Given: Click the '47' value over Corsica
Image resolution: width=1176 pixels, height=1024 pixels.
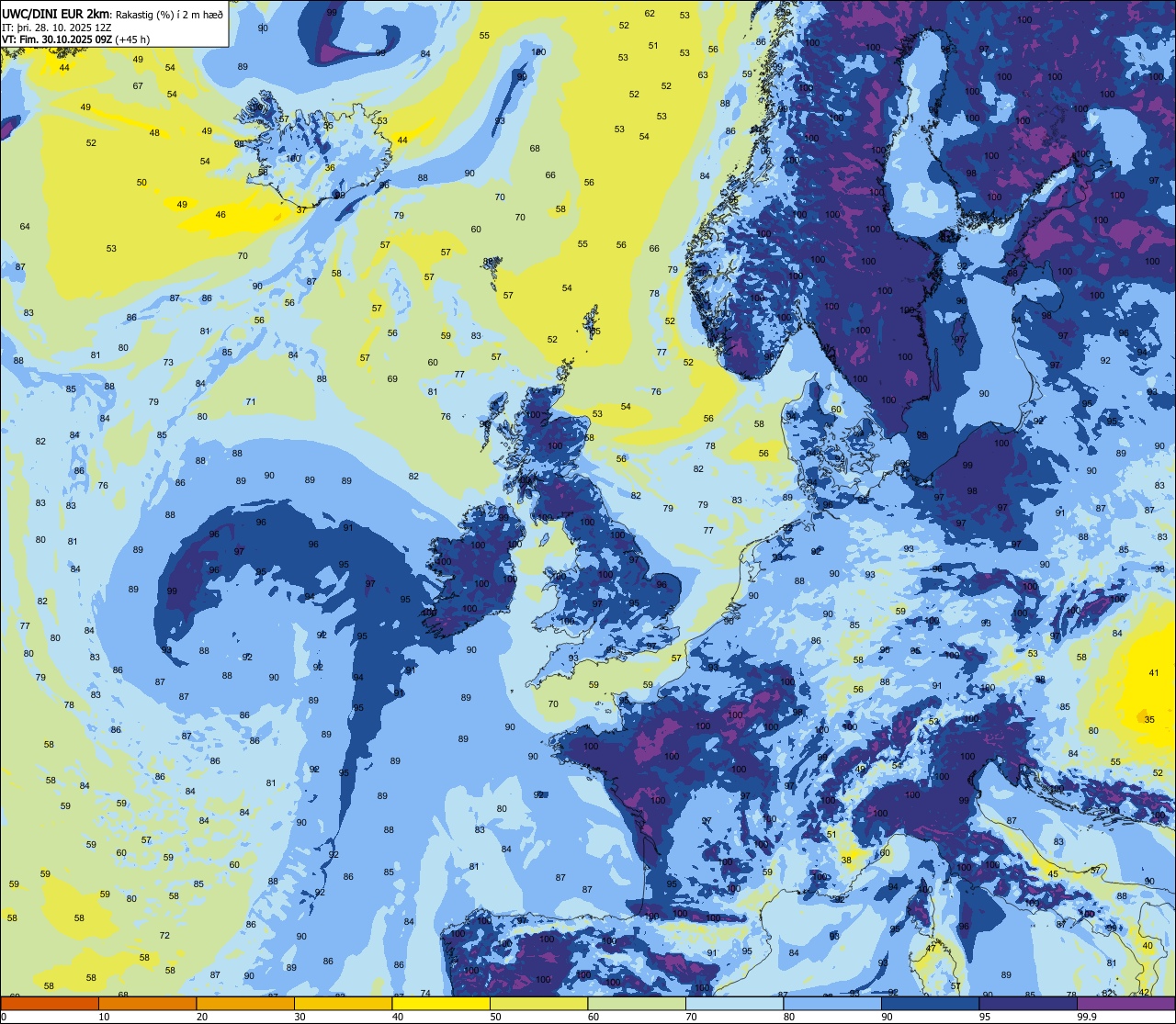Looking at the screenshot, I should (x=931, y=947).
